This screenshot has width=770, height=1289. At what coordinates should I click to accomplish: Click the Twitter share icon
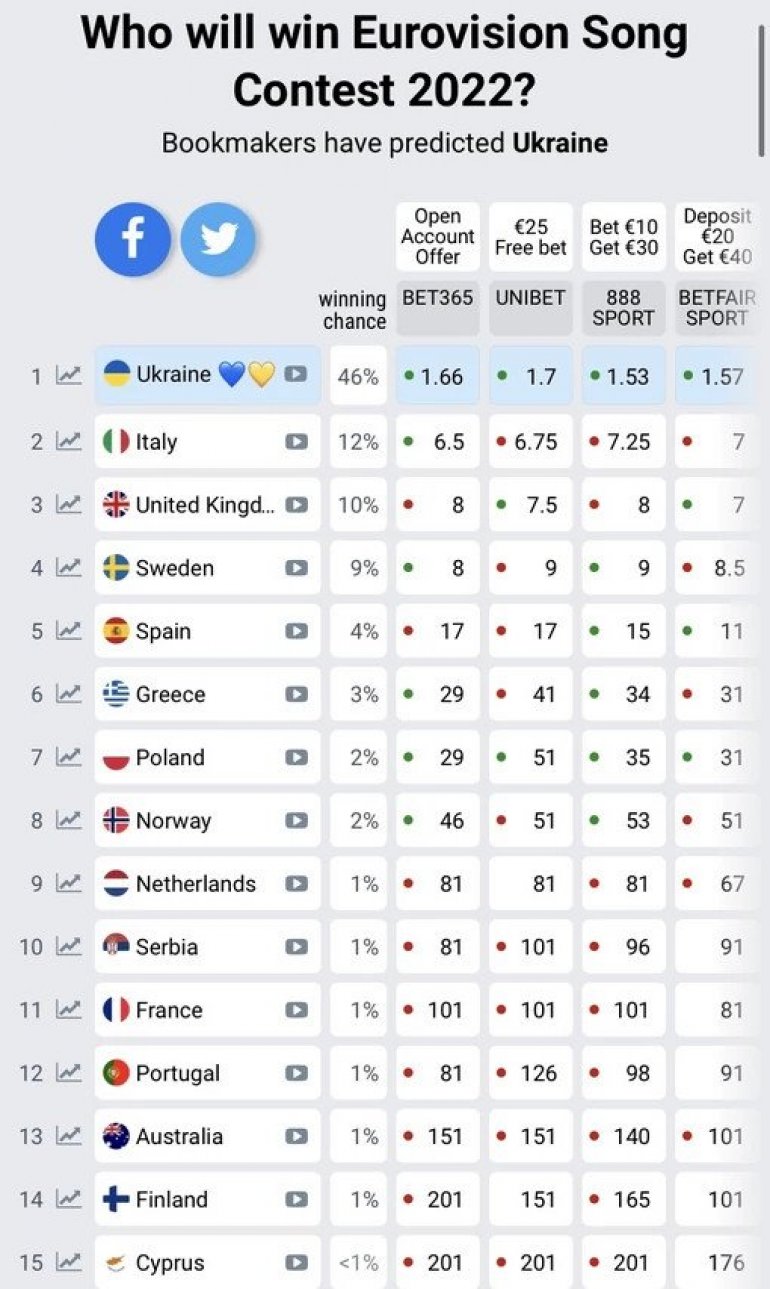tap(218, 240)
